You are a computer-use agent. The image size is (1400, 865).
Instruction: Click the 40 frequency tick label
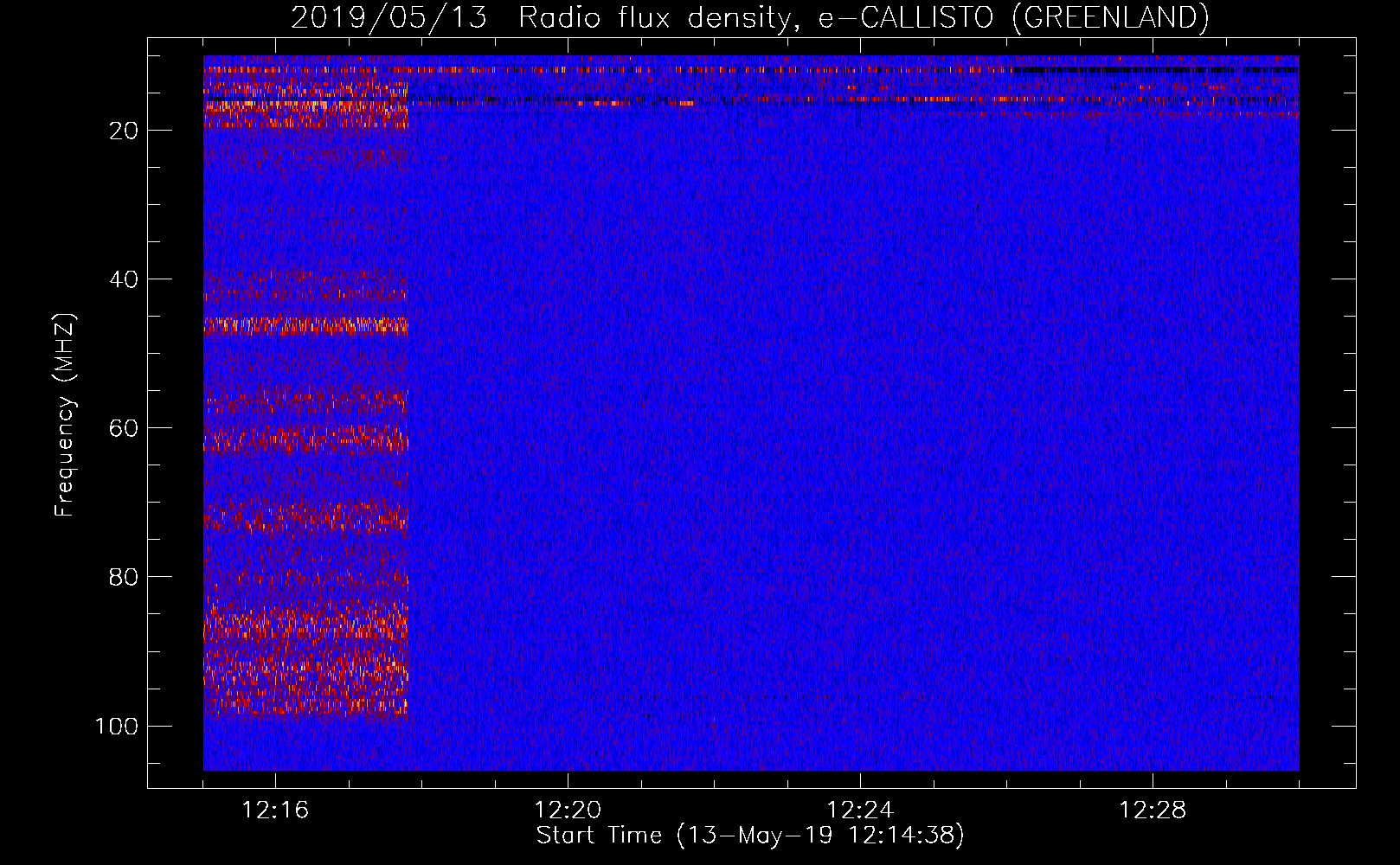124,279
